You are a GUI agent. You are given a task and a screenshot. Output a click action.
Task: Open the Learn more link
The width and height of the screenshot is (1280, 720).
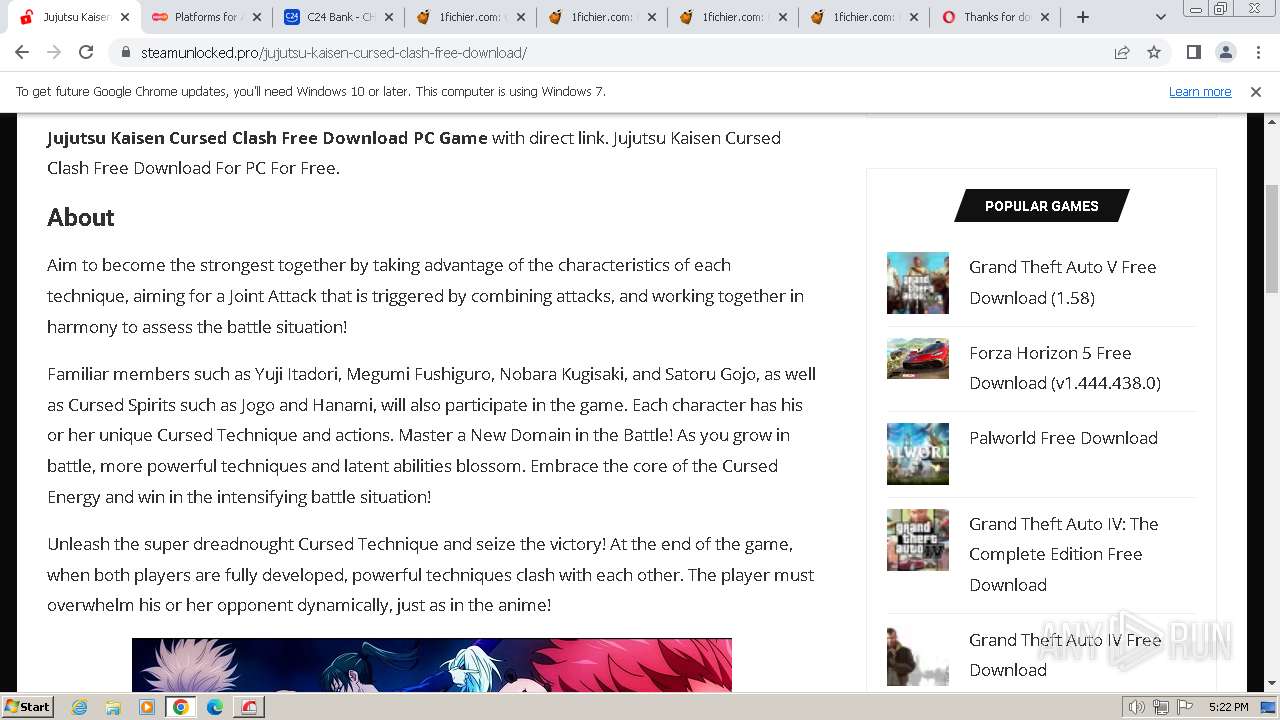[x=1200, y=91]
